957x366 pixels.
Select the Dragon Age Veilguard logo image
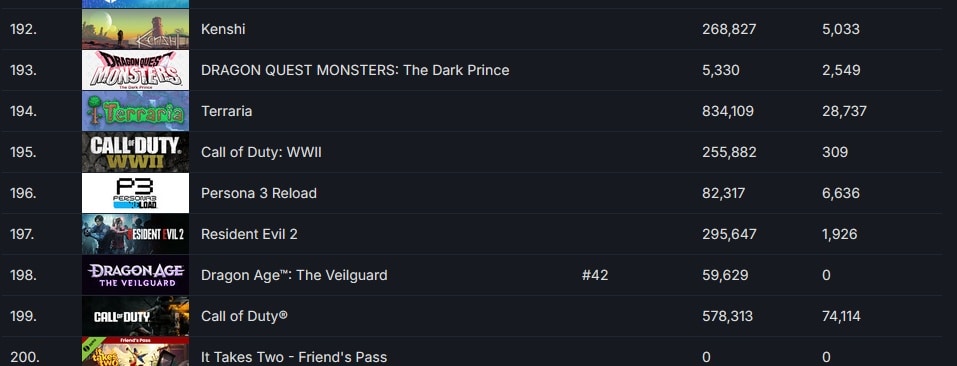click(135, 274)
